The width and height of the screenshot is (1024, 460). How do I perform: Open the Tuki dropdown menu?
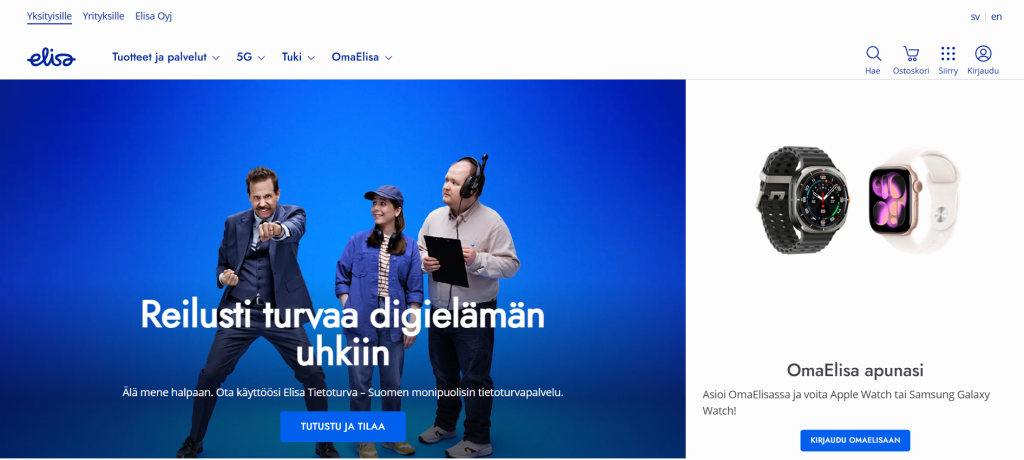298,57
